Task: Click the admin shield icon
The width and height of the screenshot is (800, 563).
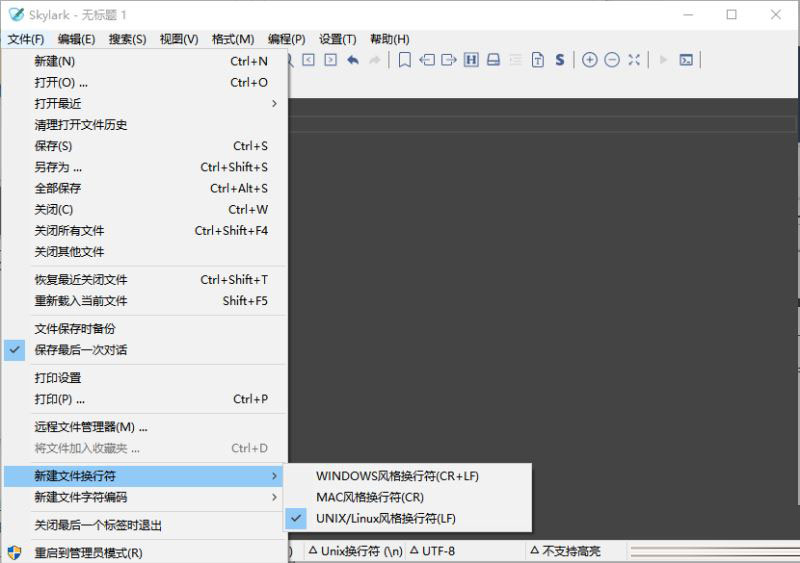Action: 14,553
